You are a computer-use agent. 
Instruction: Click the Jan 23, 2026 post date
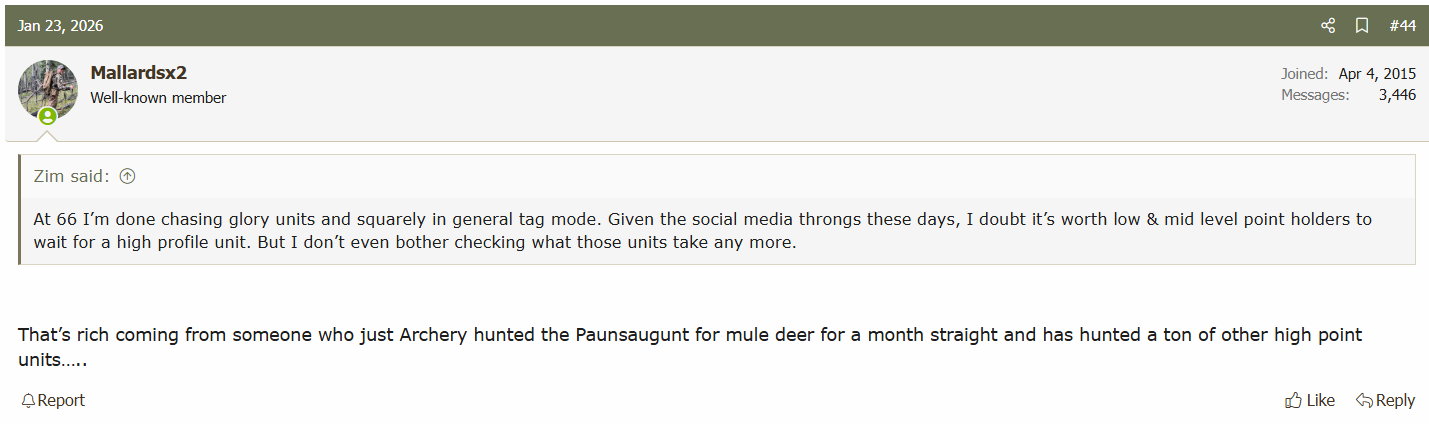click(60, 26)
